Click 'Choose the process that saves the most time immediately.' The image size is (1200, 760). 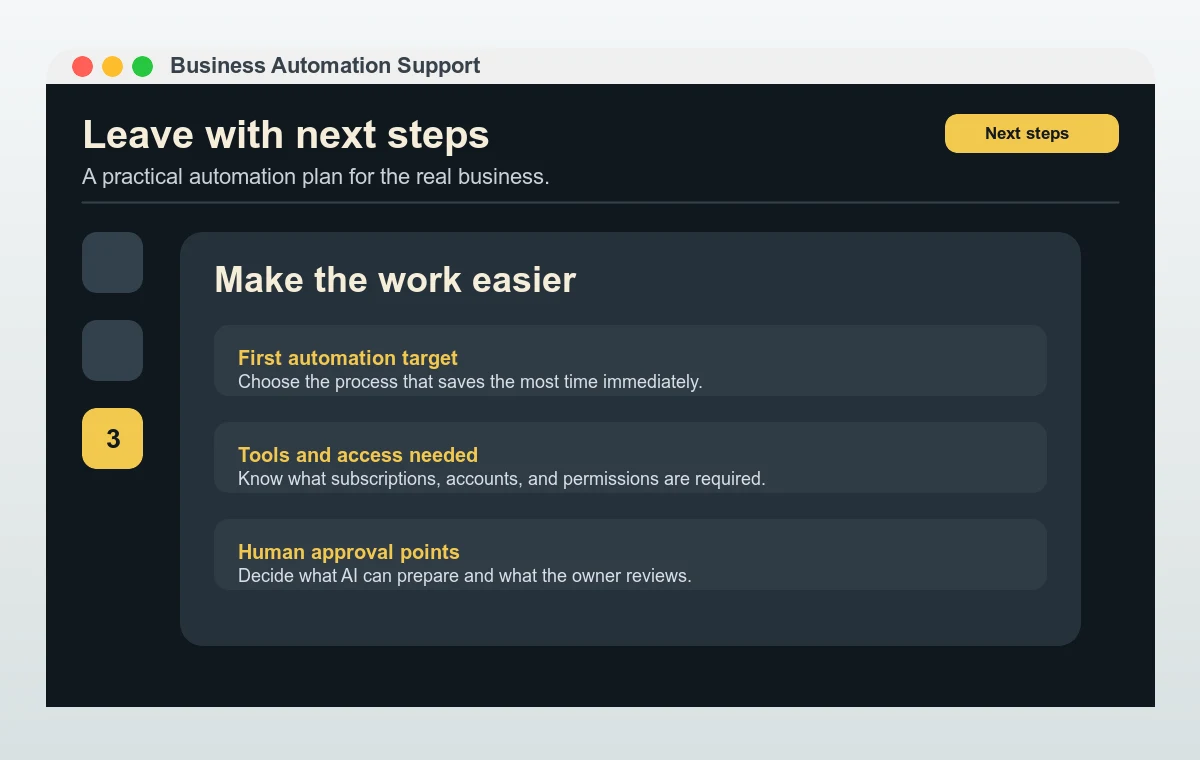coord(470,382)
